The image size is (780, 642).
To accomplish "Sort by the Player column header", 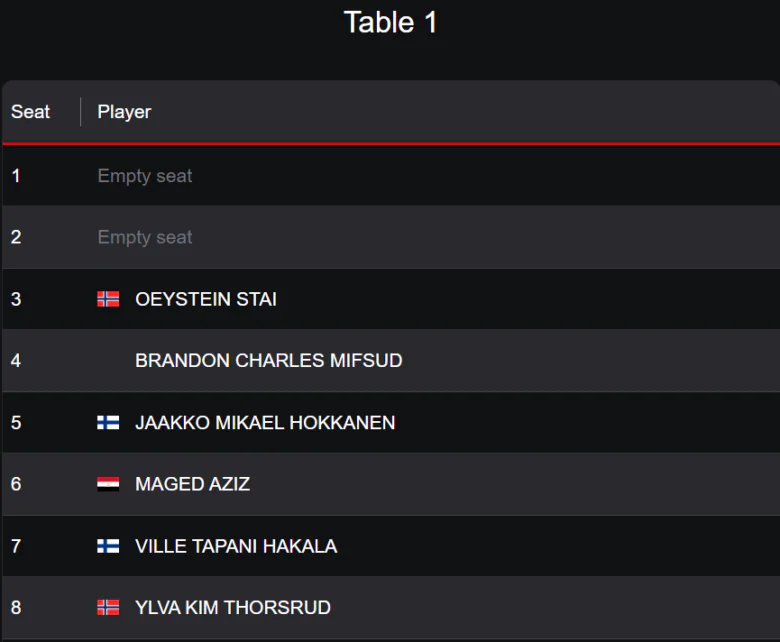I will tap(124, 112).
